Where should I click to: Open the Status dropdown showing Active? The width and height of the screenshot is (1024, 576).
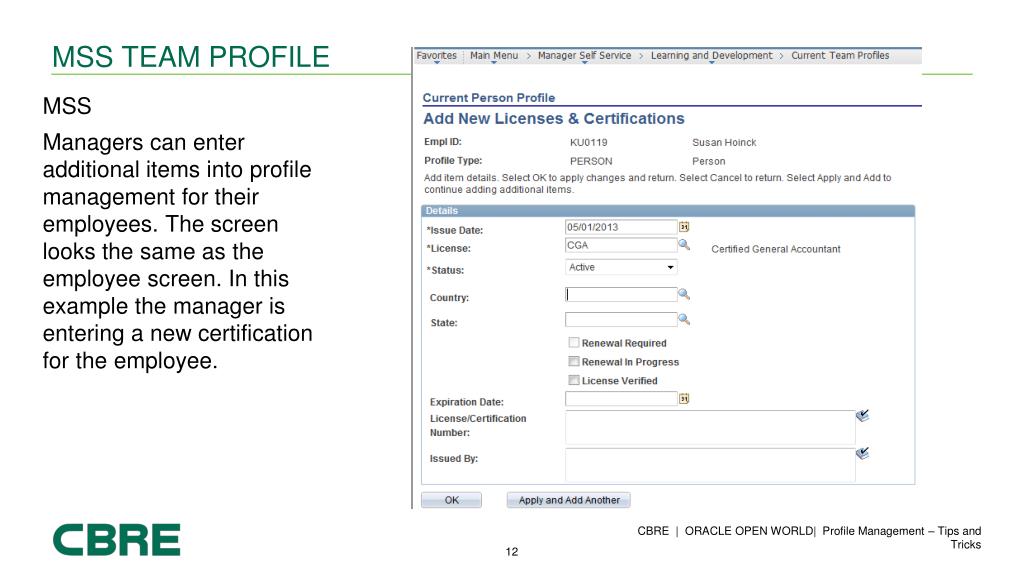(621, 267)
